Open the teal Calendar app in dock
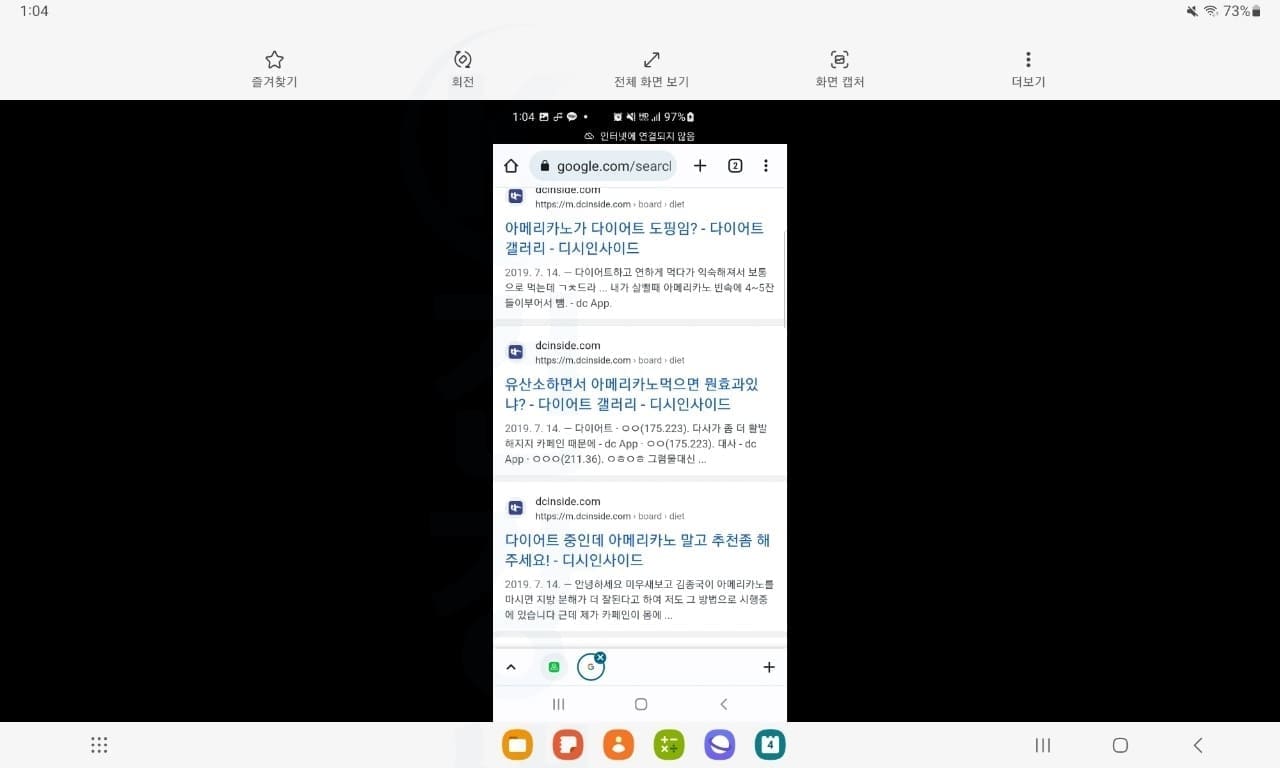Image resolution: width=1280 pixels, height=768 pixels. tap(770, 745)
